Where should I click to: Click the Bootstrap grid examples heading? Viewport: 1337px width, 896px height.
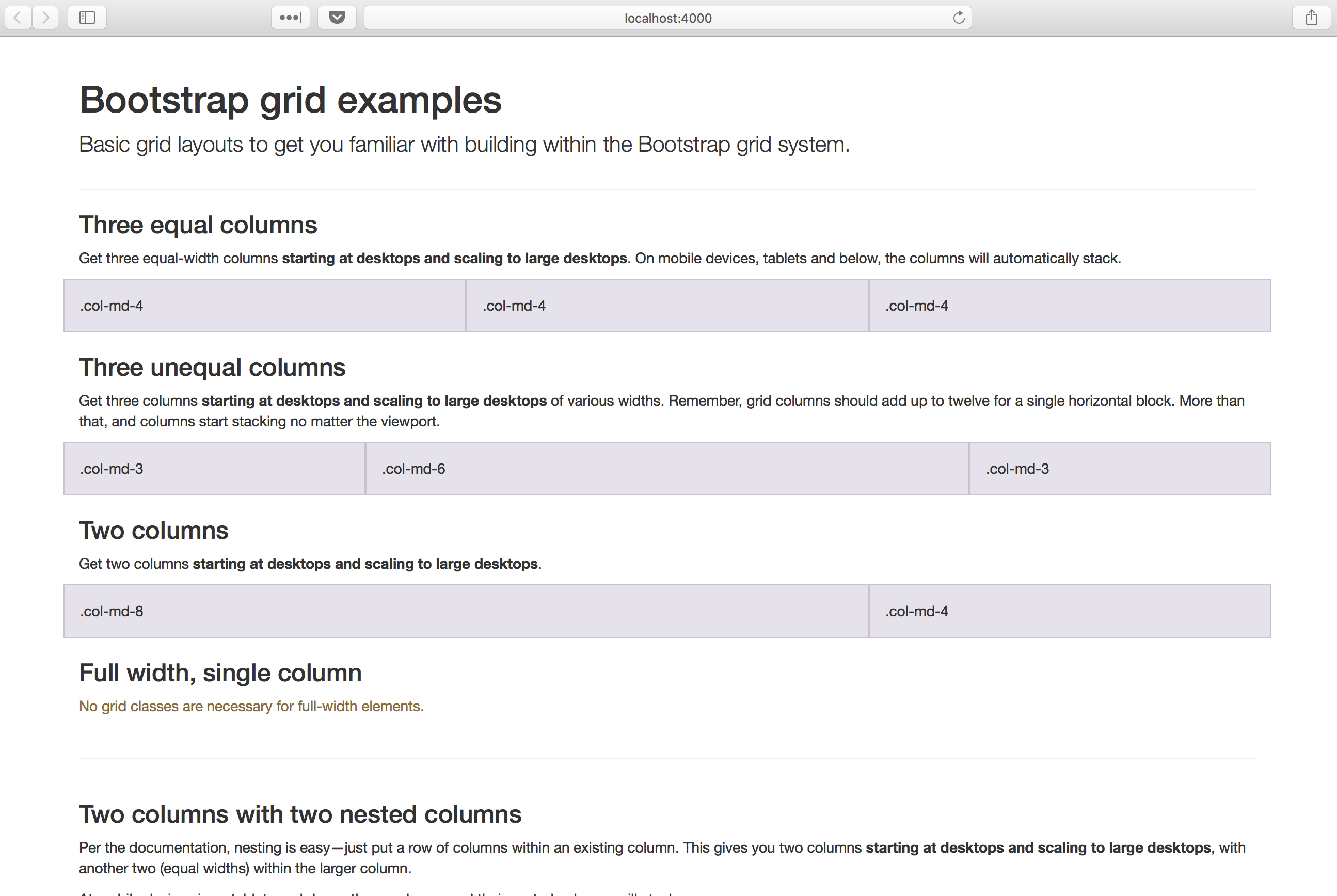tap(290, 100)
